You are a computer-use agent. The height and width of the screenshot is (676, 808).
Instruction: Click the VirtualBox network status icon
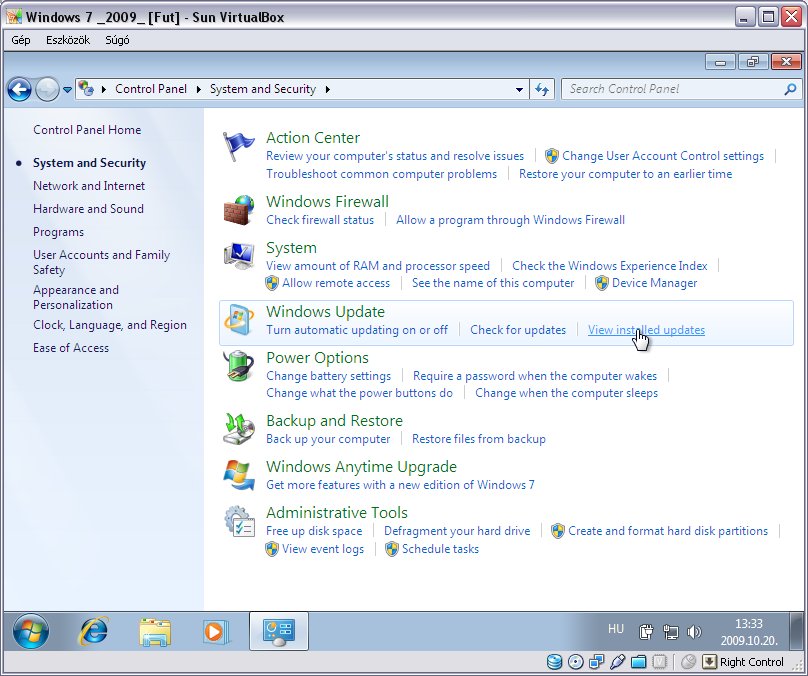click(597, 662)
